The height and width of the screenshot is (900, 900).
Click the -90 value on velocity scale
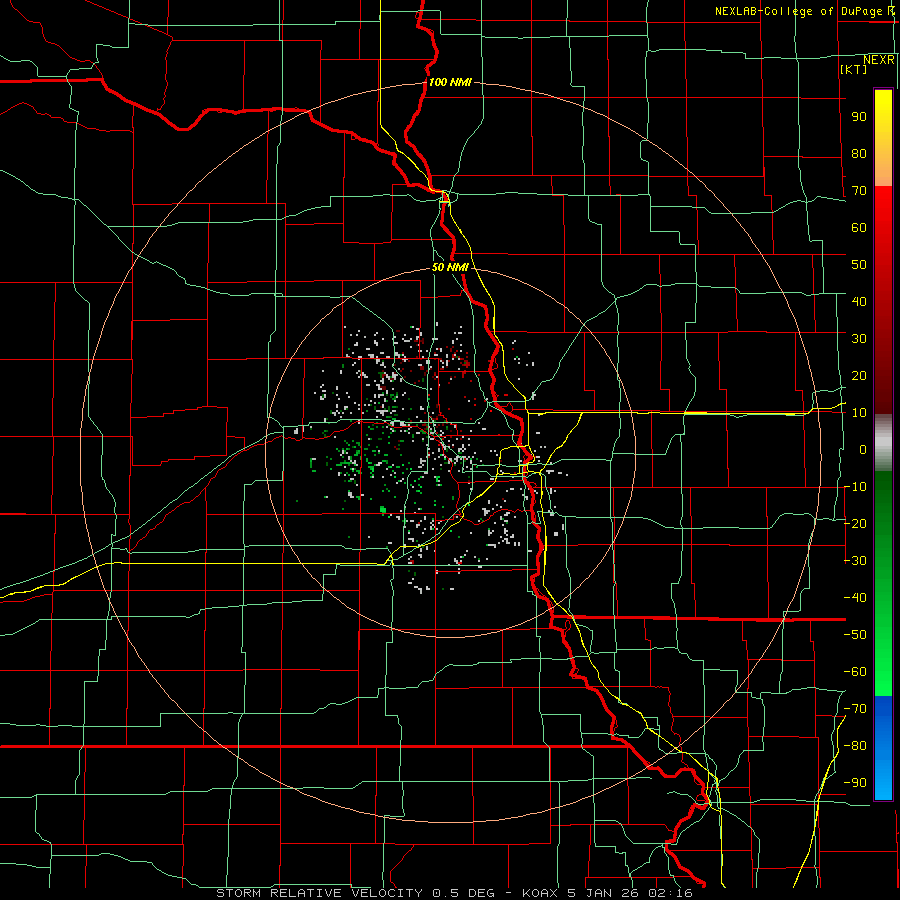point(855,783)
